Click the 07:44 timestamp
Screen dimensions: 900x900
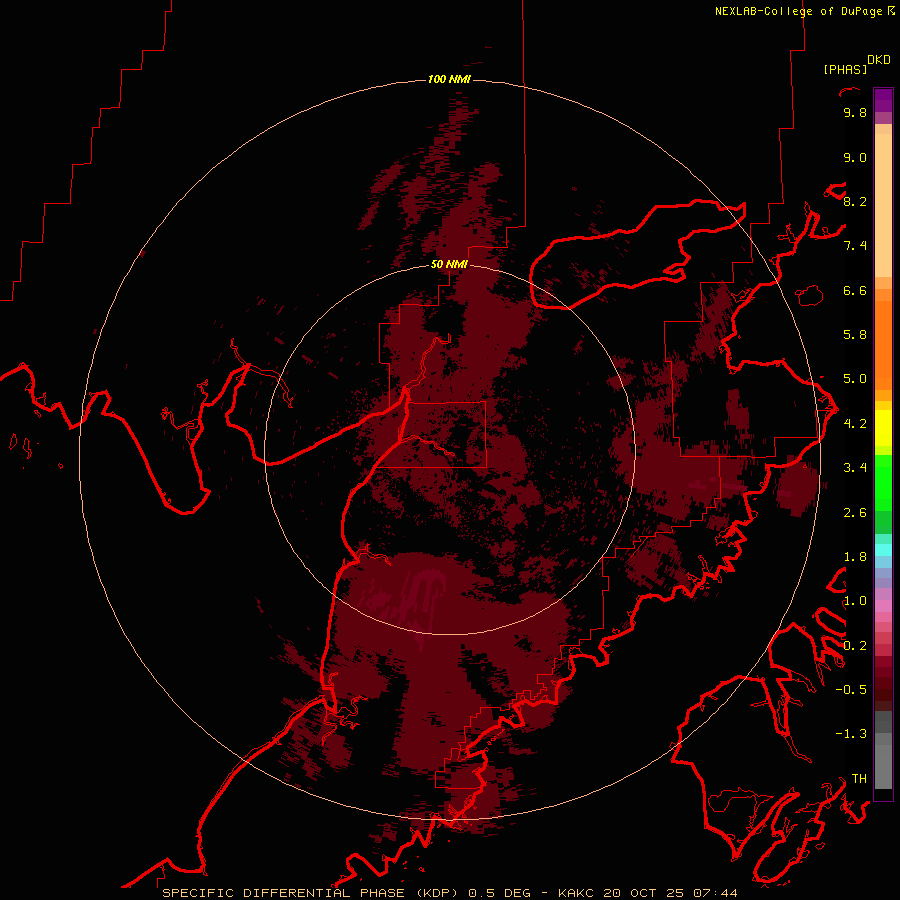(715, 893)
